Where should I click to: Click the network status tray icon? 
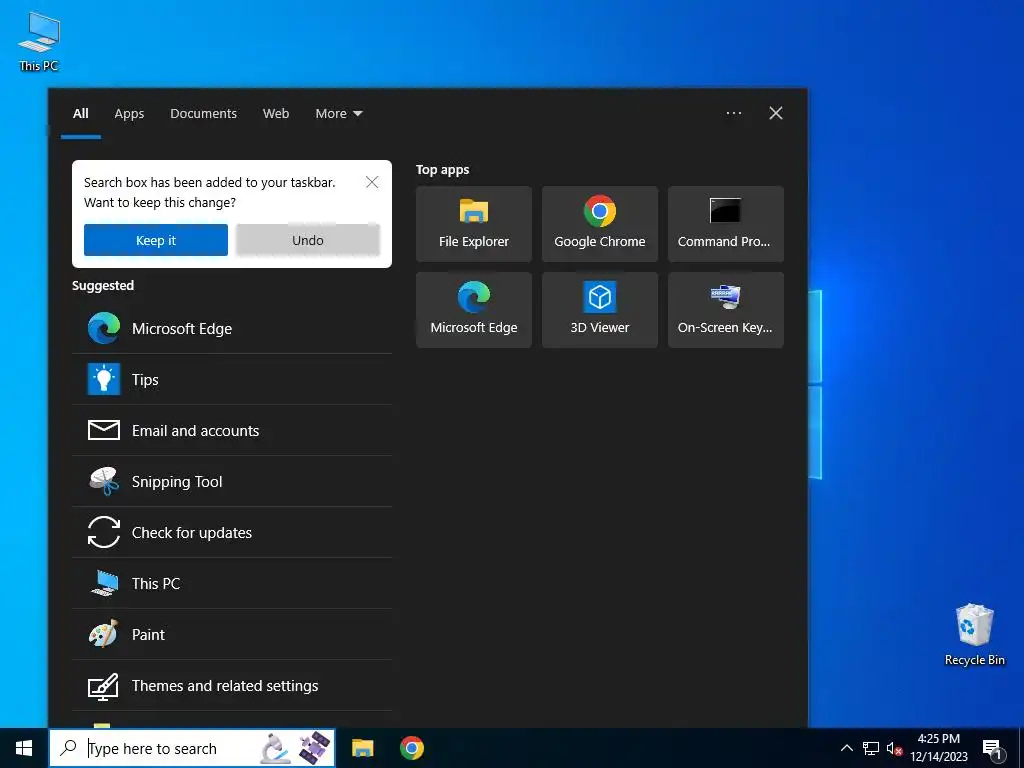(x=871, y=748)
